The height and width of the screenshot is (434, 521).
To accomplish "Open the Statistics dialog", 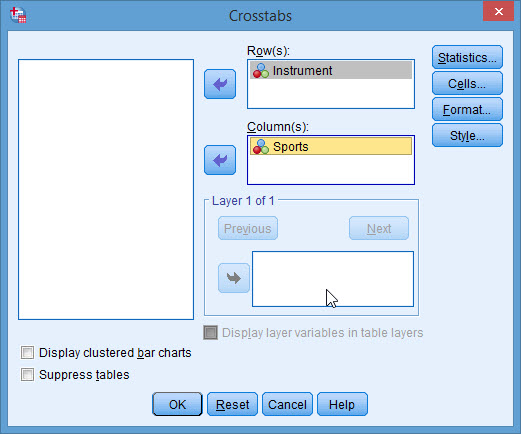I will click(x=467, y=57).
